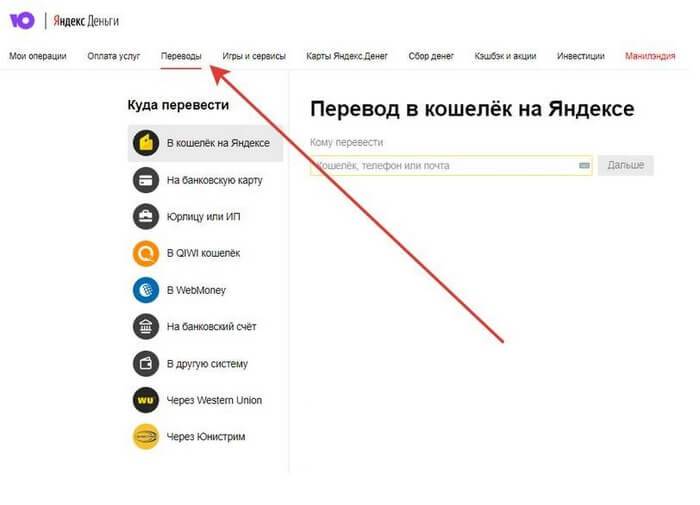This screenshot has height=505, width=700.
Task: Click the Яндекс Деньги logo
Action: pyautogui.click(x=83, y=21)
